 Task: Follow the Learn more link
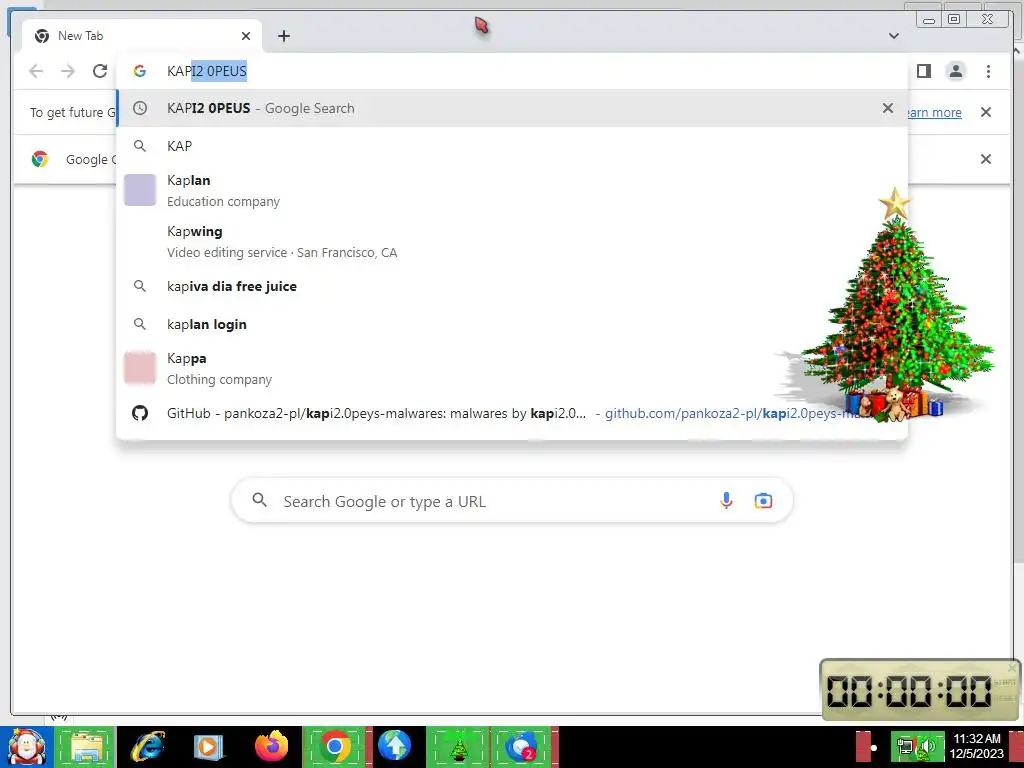click(x=934, y=112)
